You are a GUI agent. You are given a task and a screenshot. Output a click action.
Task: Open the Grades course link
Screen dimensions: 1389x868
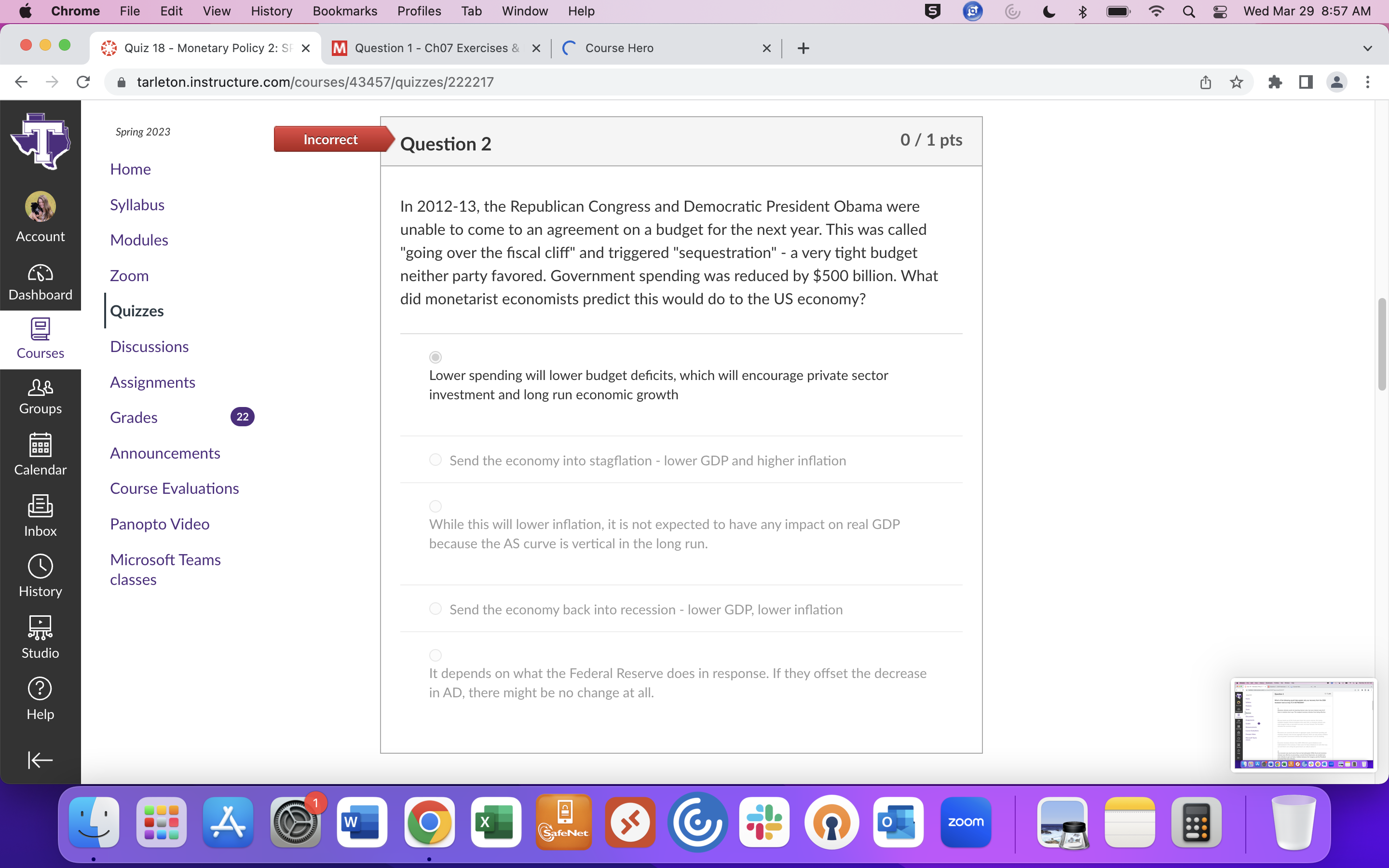coord(134,417)
